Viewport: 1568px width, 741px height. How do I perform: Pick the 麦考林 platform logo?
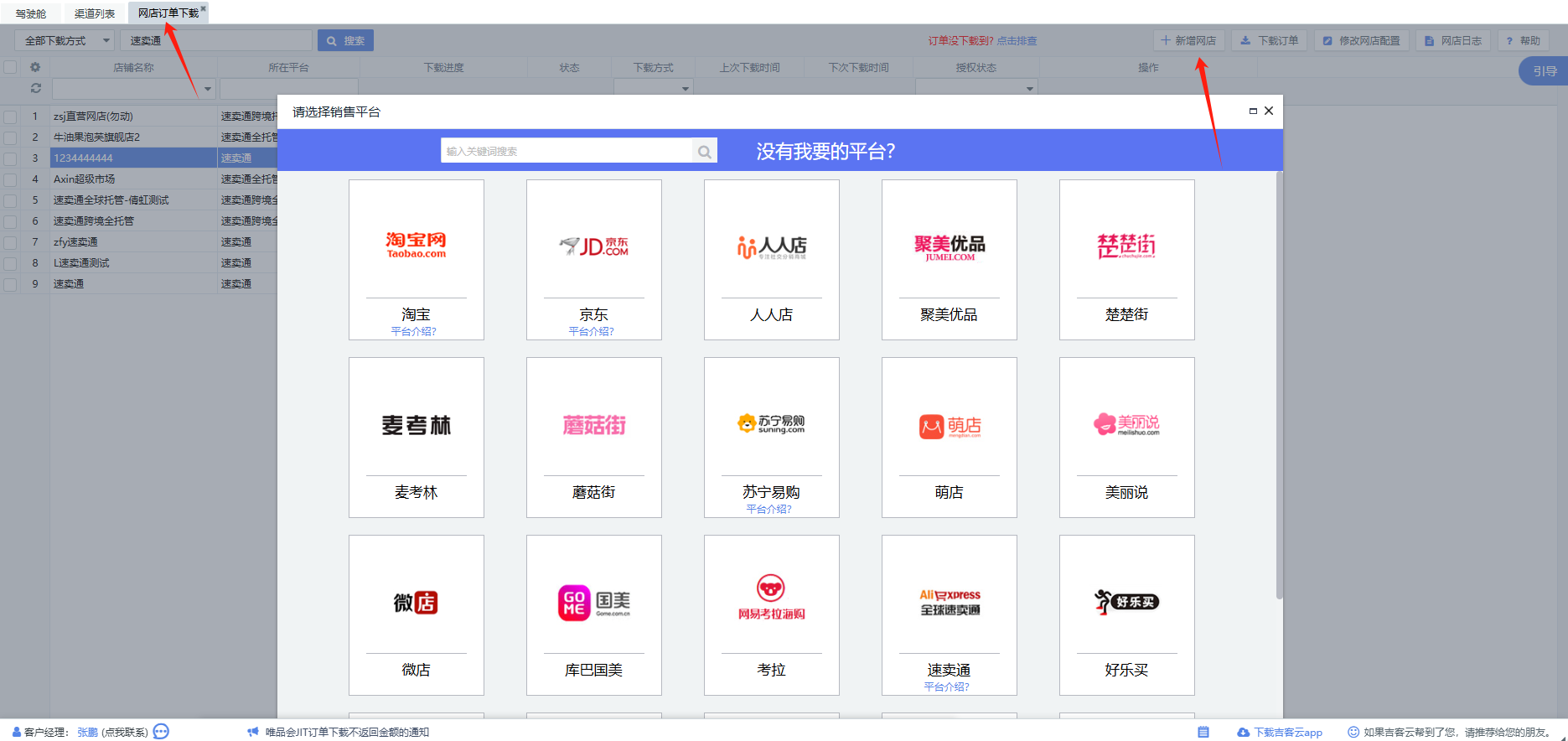point(416,425)
